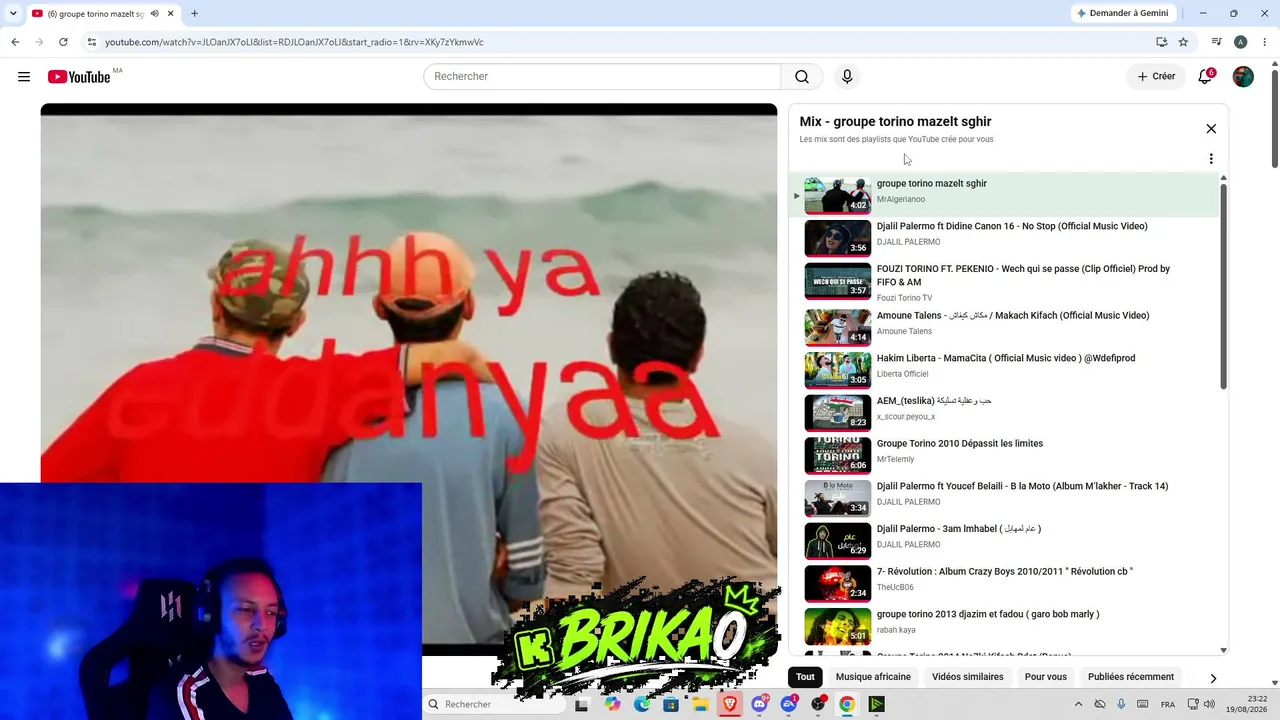This screenshot has height=720, width=1280.
Task: Click the TheUcB06 channel name
Action: coord(895,588)
